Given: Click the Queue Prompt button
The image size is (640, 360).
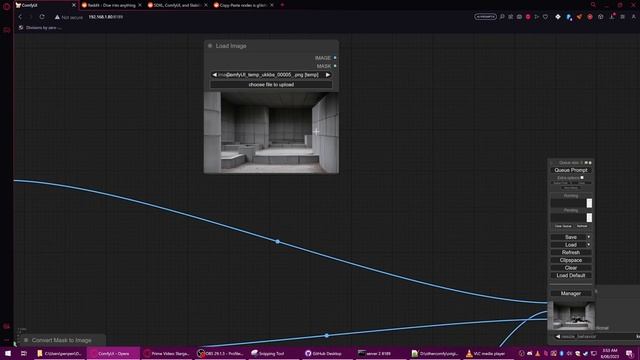Looking at the screenshot, I should [571, 170].
